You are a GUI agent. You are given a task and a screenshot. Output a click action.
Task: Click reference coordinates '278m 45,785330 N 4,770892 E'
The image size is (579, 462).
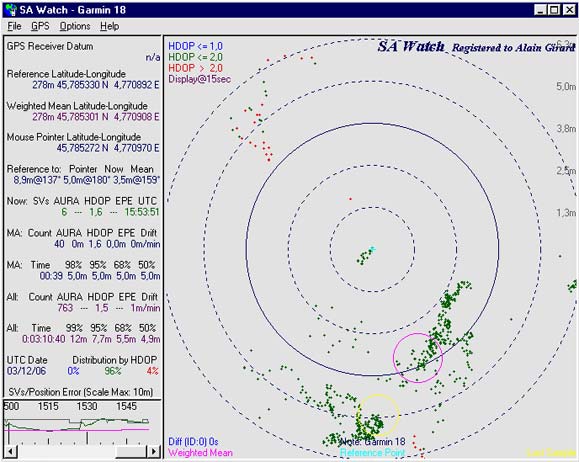[x=96, y=85]
